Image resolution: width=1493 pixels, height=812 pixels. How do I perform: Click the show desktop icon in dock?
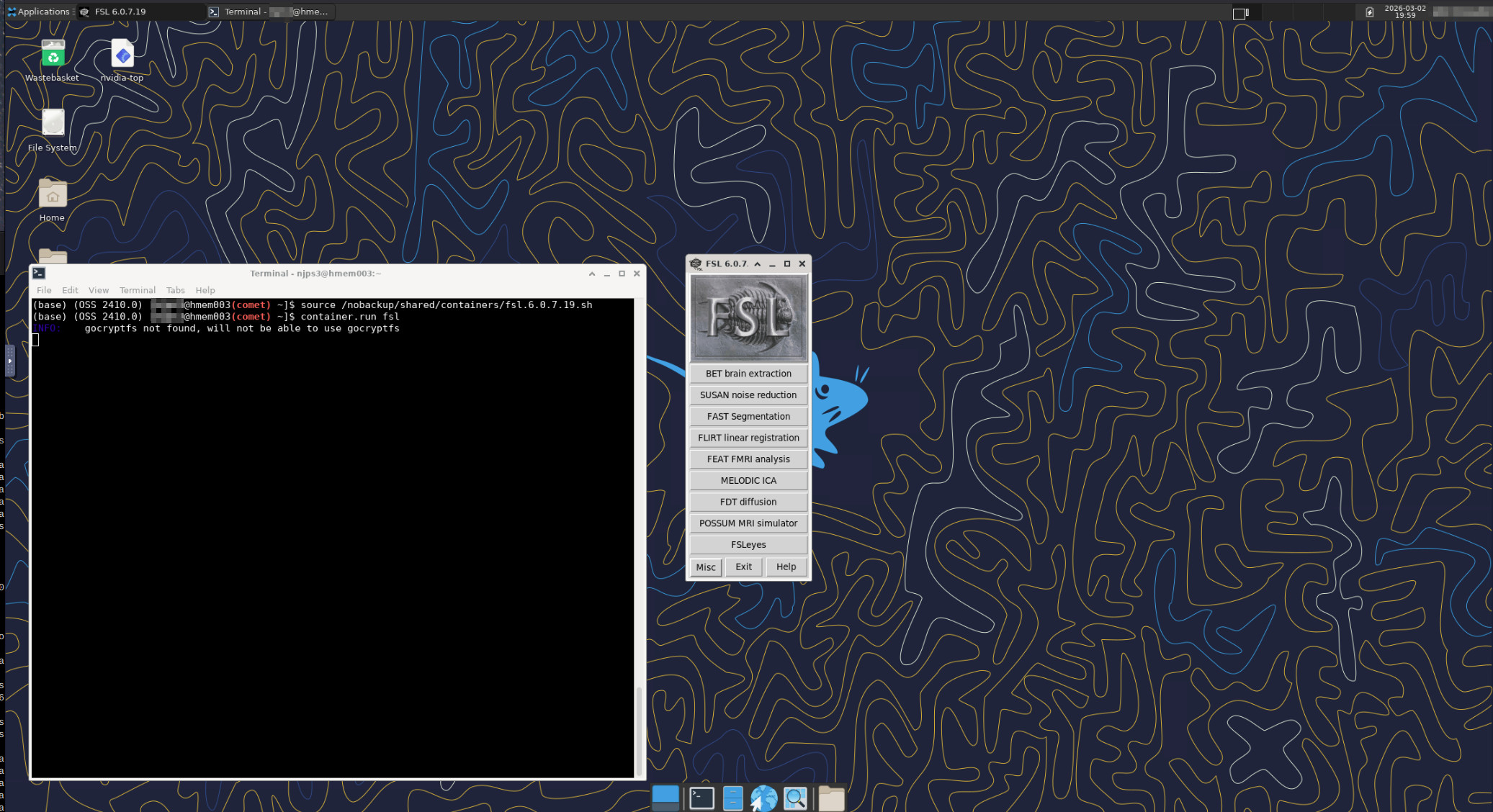click(x=665, y=798)
